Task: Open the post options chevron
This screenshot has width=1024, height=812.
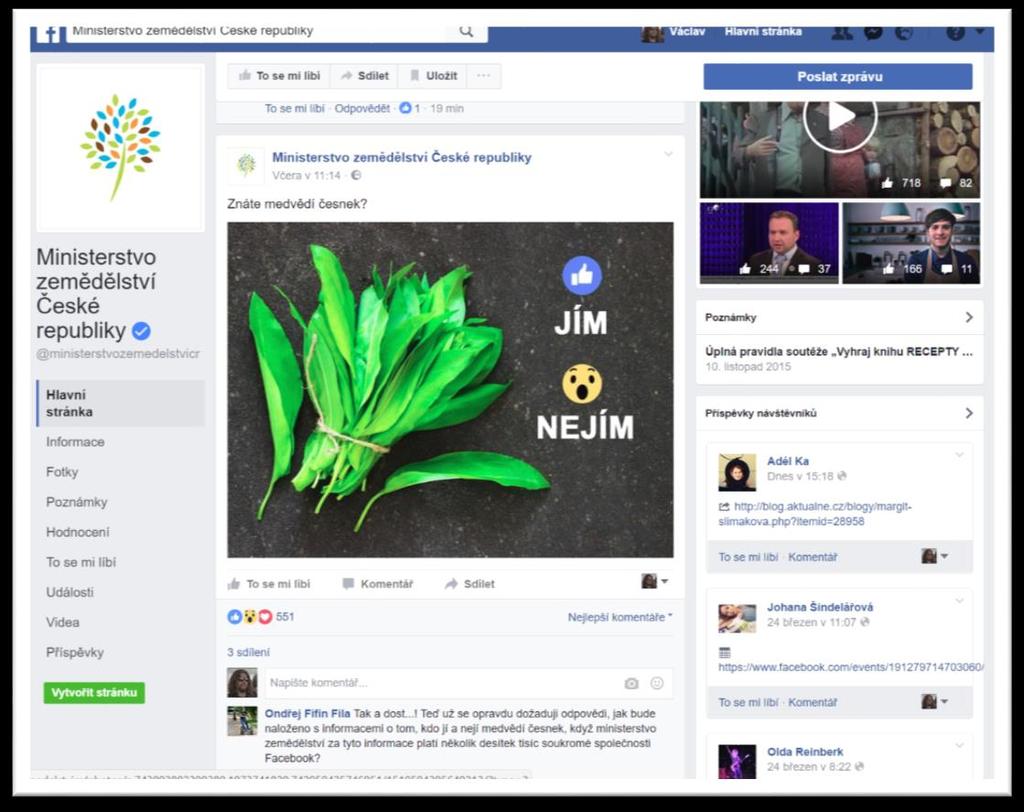Action: click(668, 154)
